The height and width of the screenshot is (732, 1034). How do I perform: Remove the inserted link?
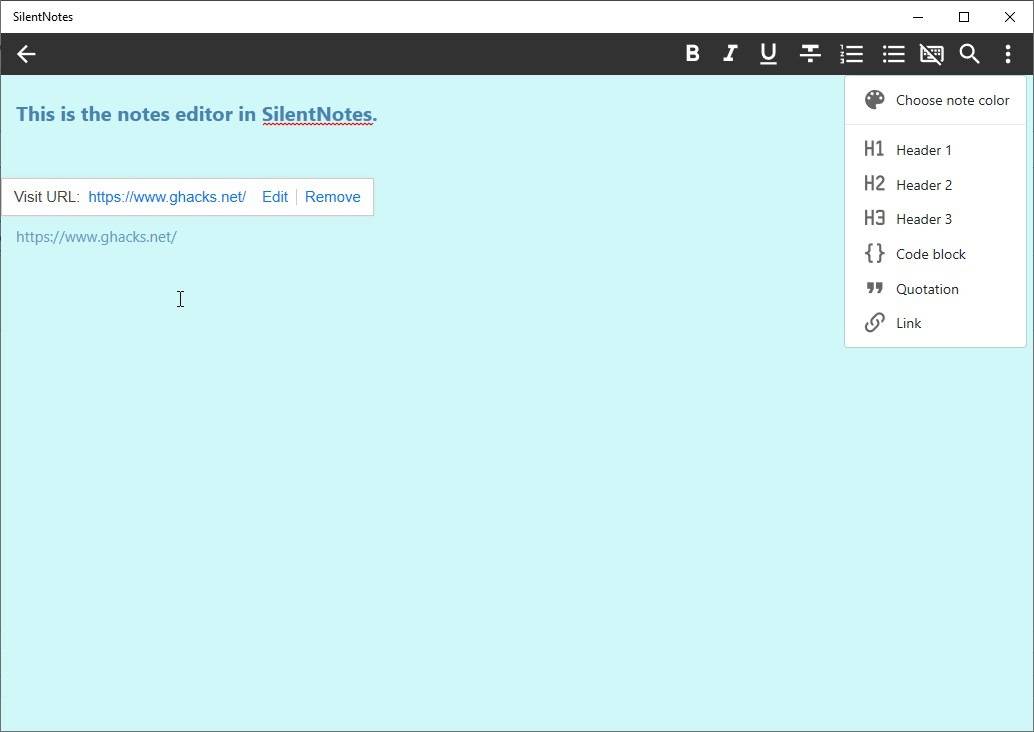[332, 197]
